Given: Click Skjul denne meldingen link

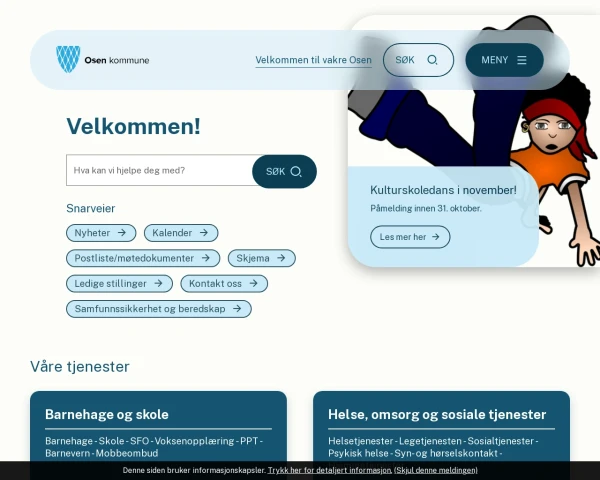Looking at the screenshot, I should [436, 470].
